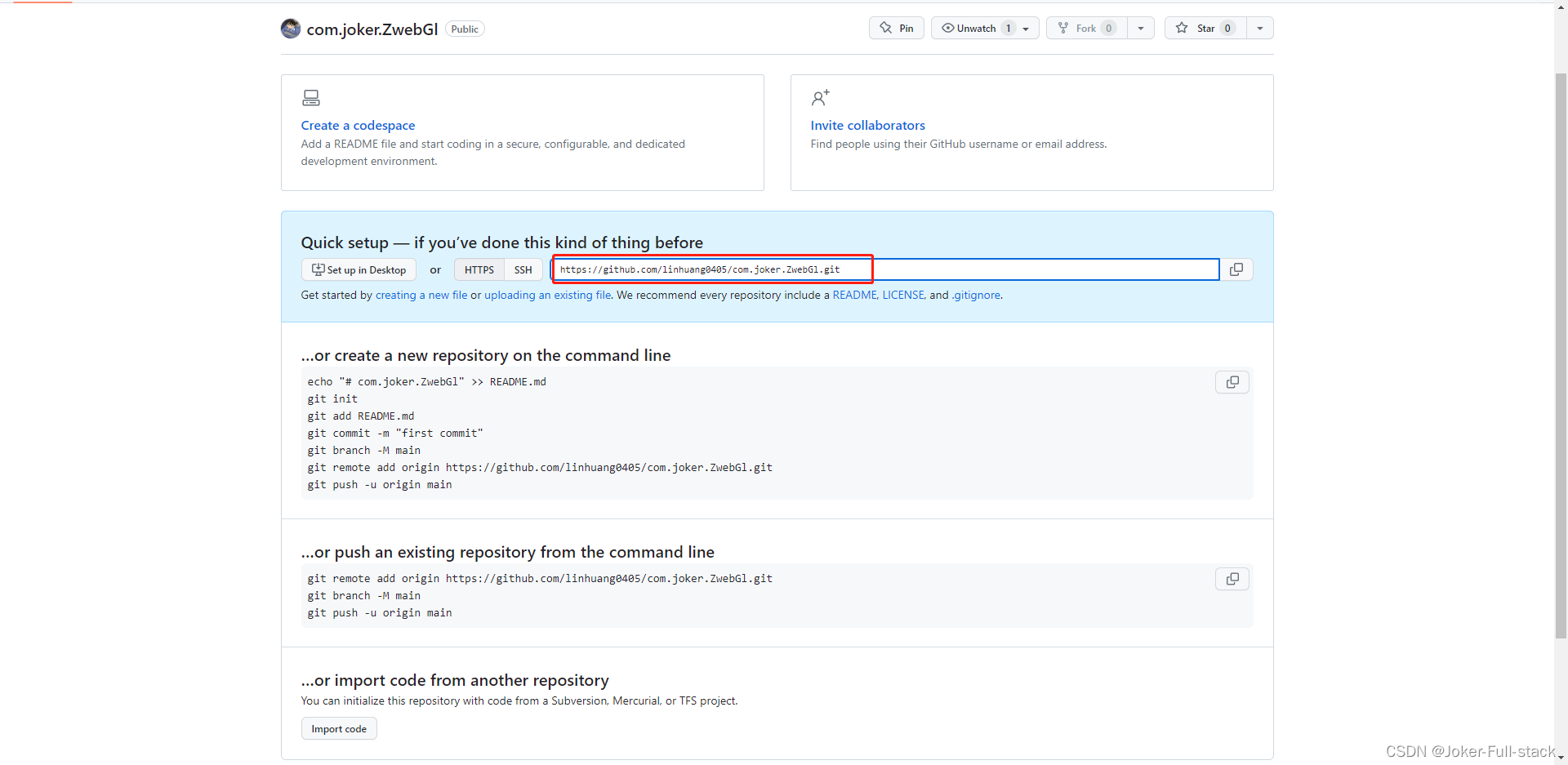Follow the 'uploading an existing file' link
The height and width of the screenshot is (765, 1568).
548,295
